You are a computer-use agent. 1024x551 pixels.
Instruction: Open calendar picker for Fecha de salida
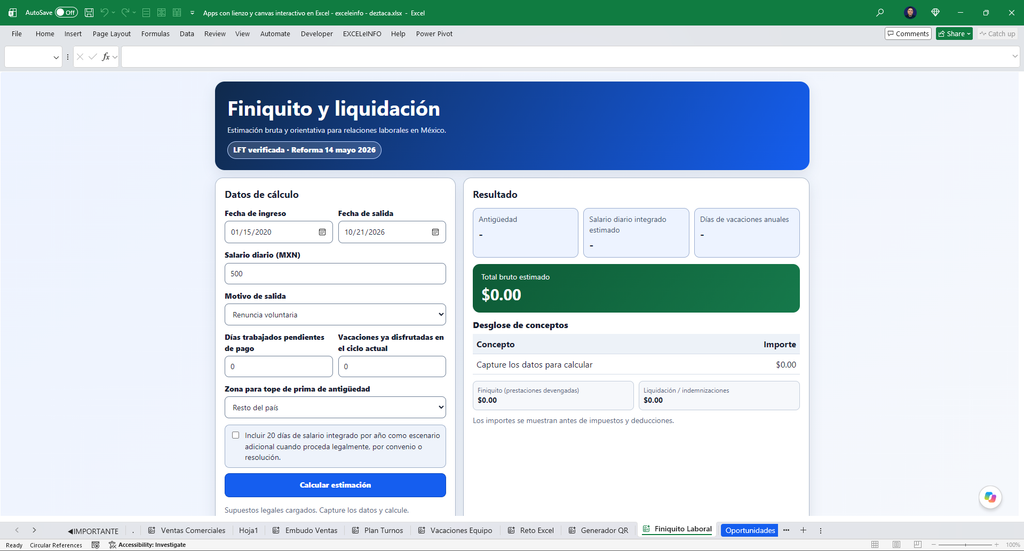[436, 232]
